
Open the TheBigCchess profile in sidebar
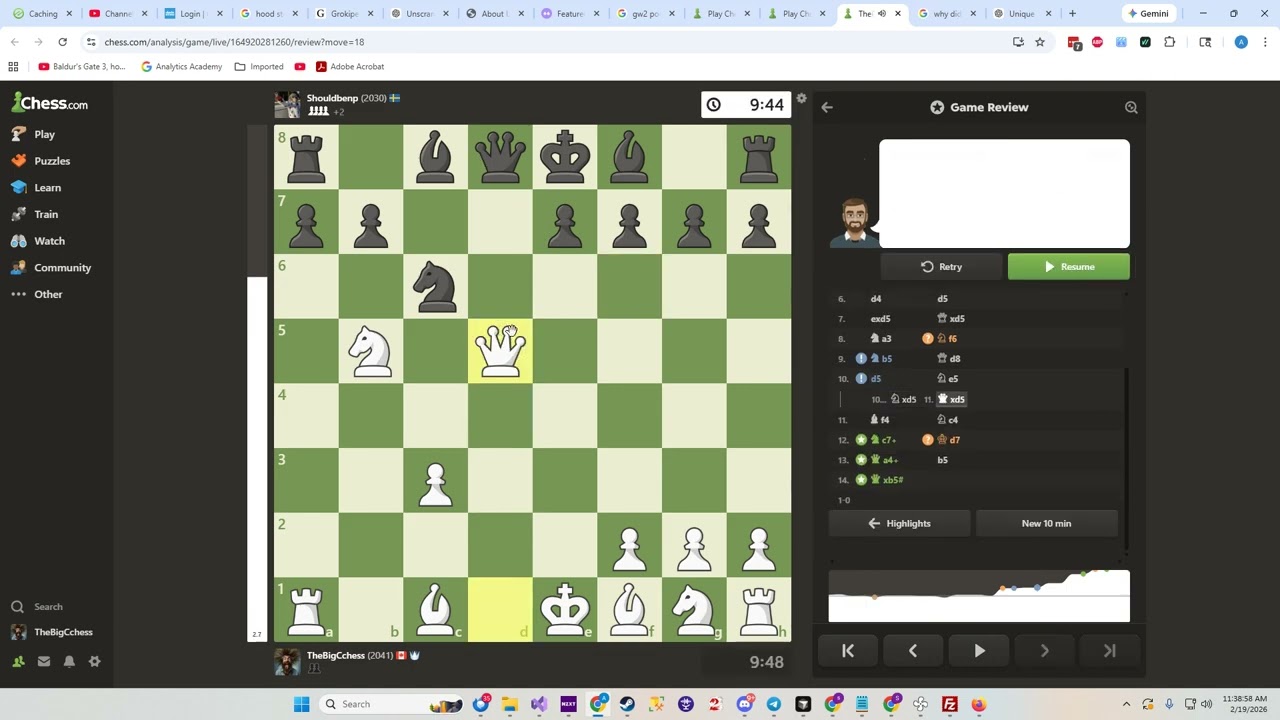[x=52, y=632]
